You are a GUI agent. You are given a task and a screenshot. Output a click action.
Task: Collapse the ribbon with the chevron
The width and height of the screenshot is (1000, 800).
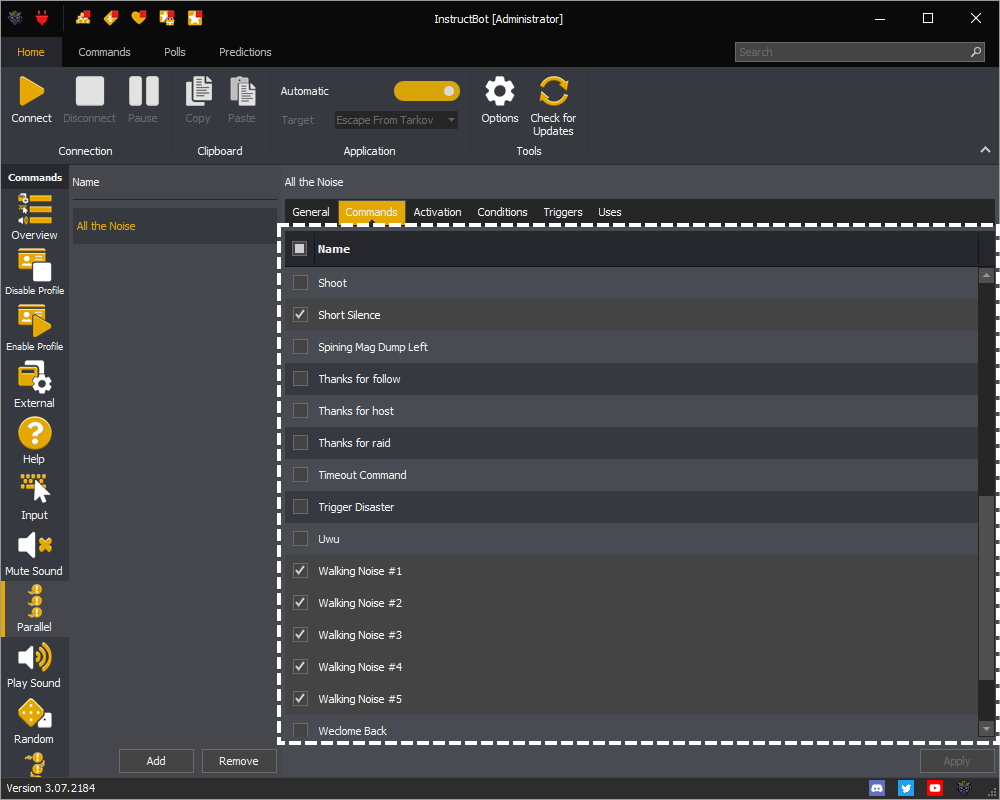[x=985, y=150]
